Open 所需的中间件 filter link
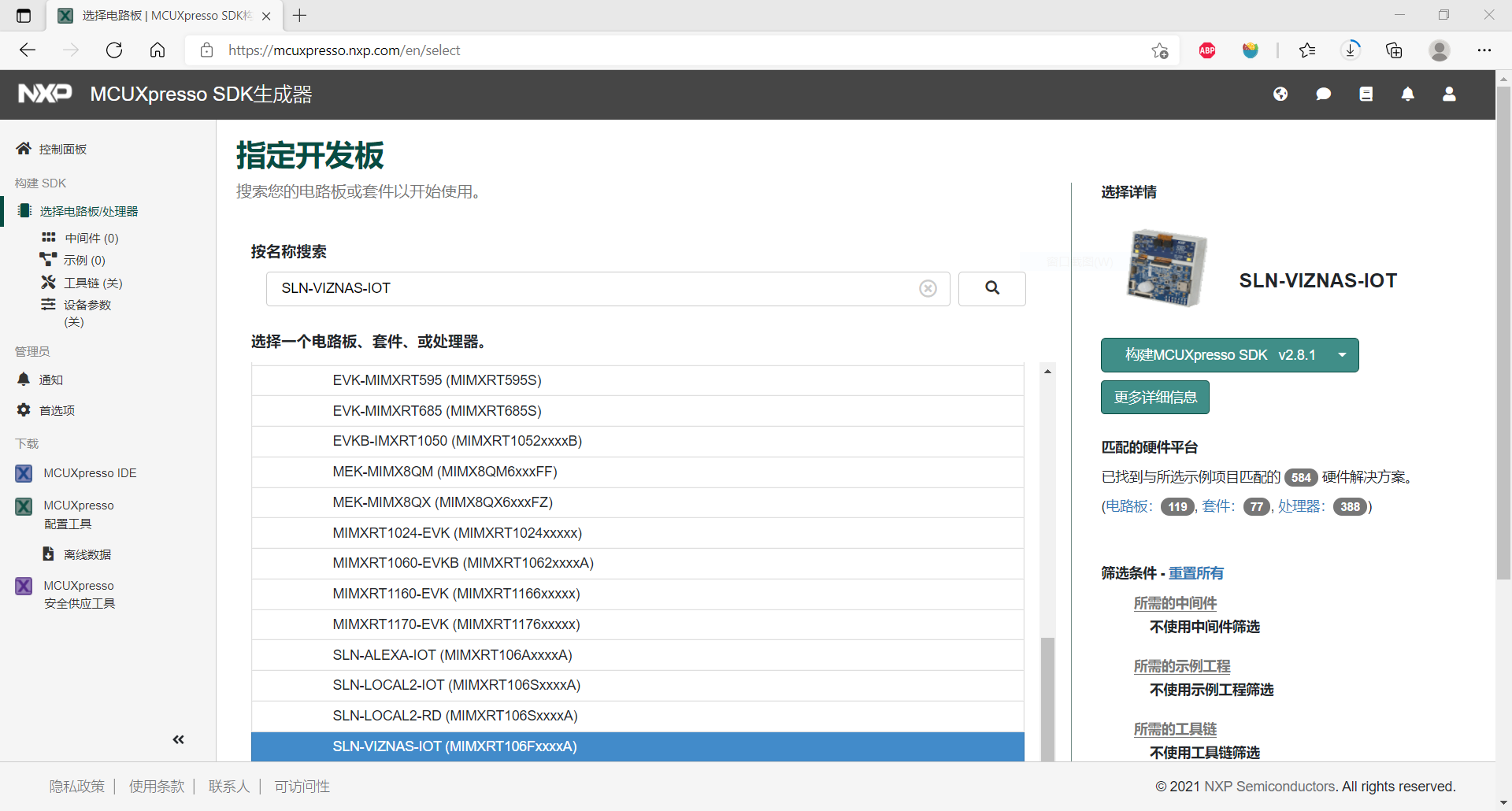This screenshot has width=1512, height=811. 1175,603
